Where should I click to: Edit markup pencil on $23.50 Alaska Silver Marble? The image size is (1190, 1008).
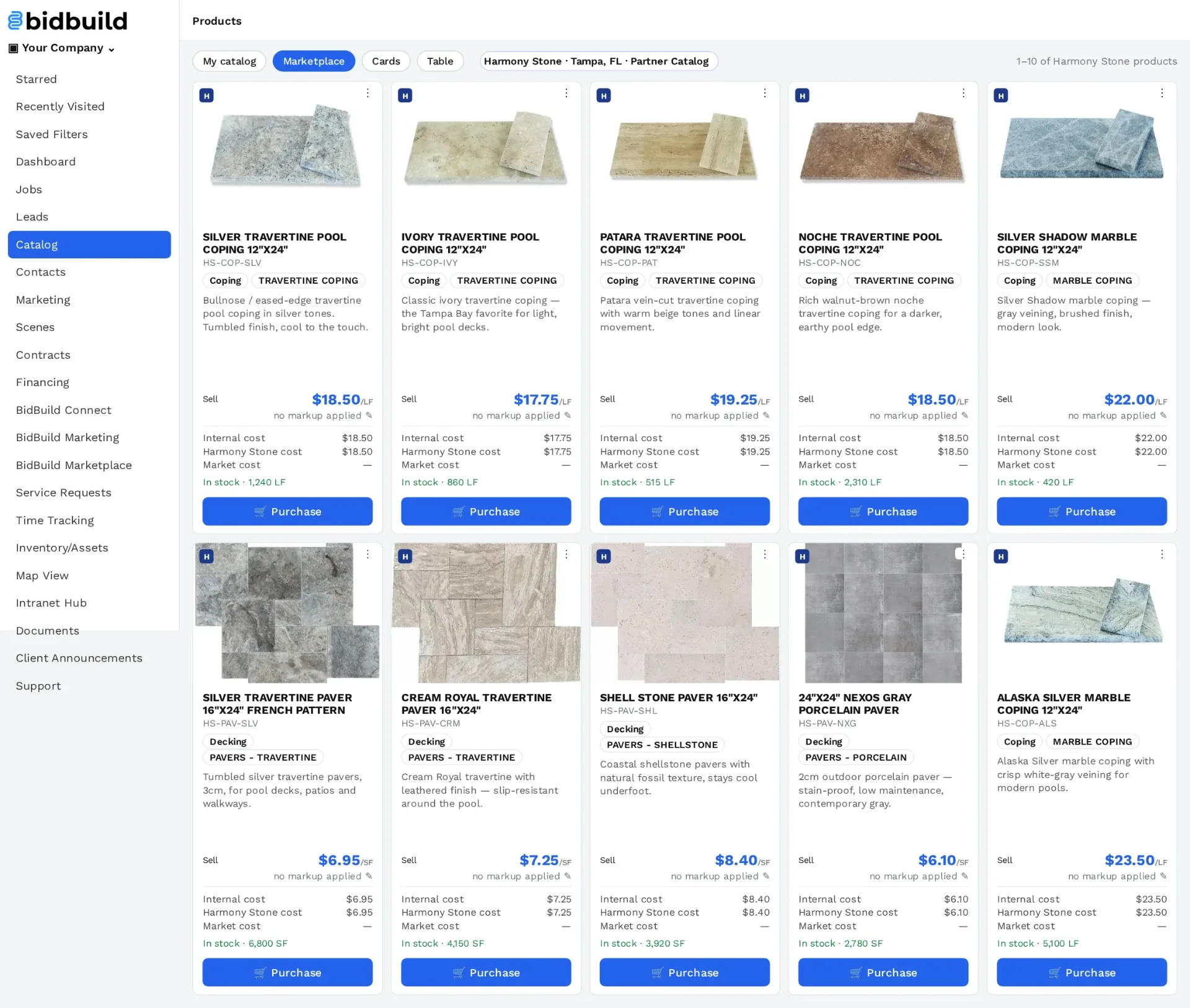[x=1163, y=876]
